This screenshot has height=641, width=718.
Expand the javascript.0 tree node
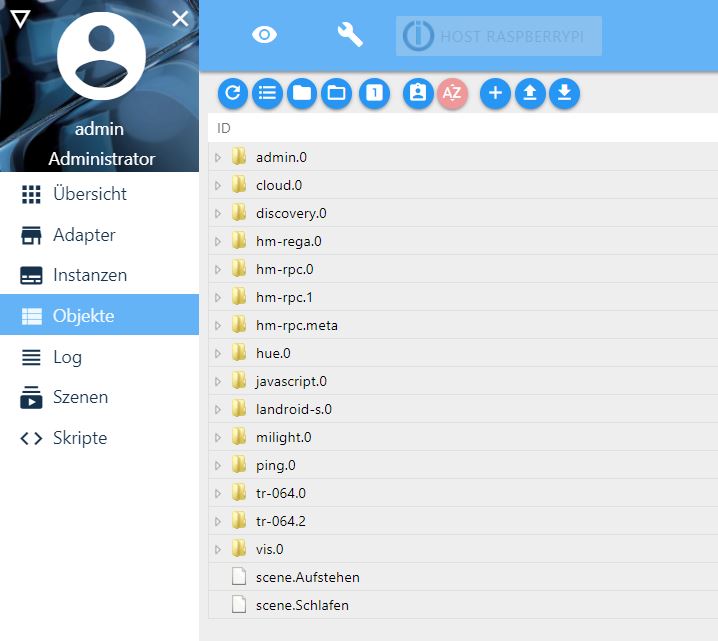coord(218,381)
